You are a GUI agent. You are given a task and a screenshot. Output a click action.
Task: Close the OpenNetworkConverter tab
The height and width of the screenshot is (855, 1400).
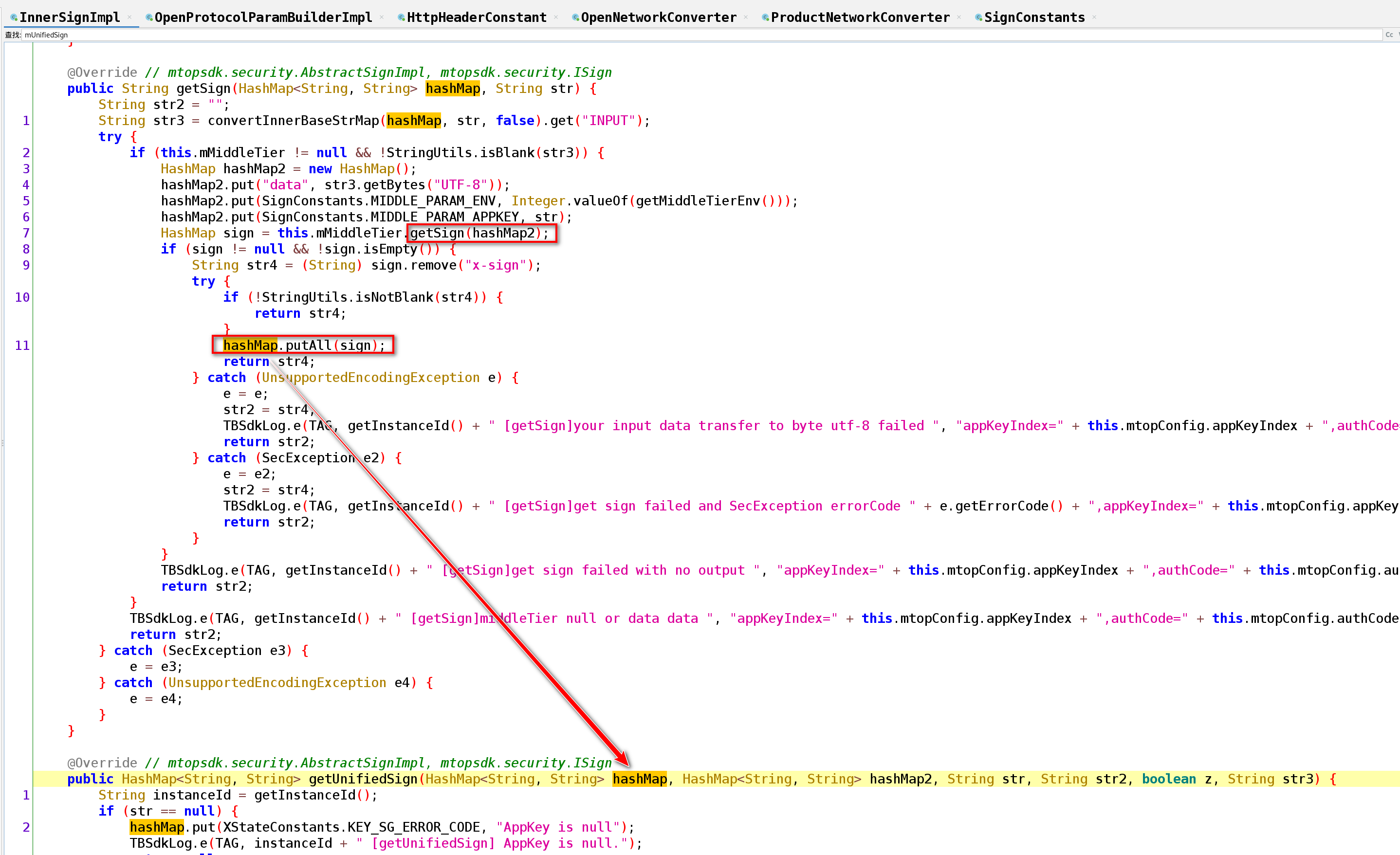(745, 17)
